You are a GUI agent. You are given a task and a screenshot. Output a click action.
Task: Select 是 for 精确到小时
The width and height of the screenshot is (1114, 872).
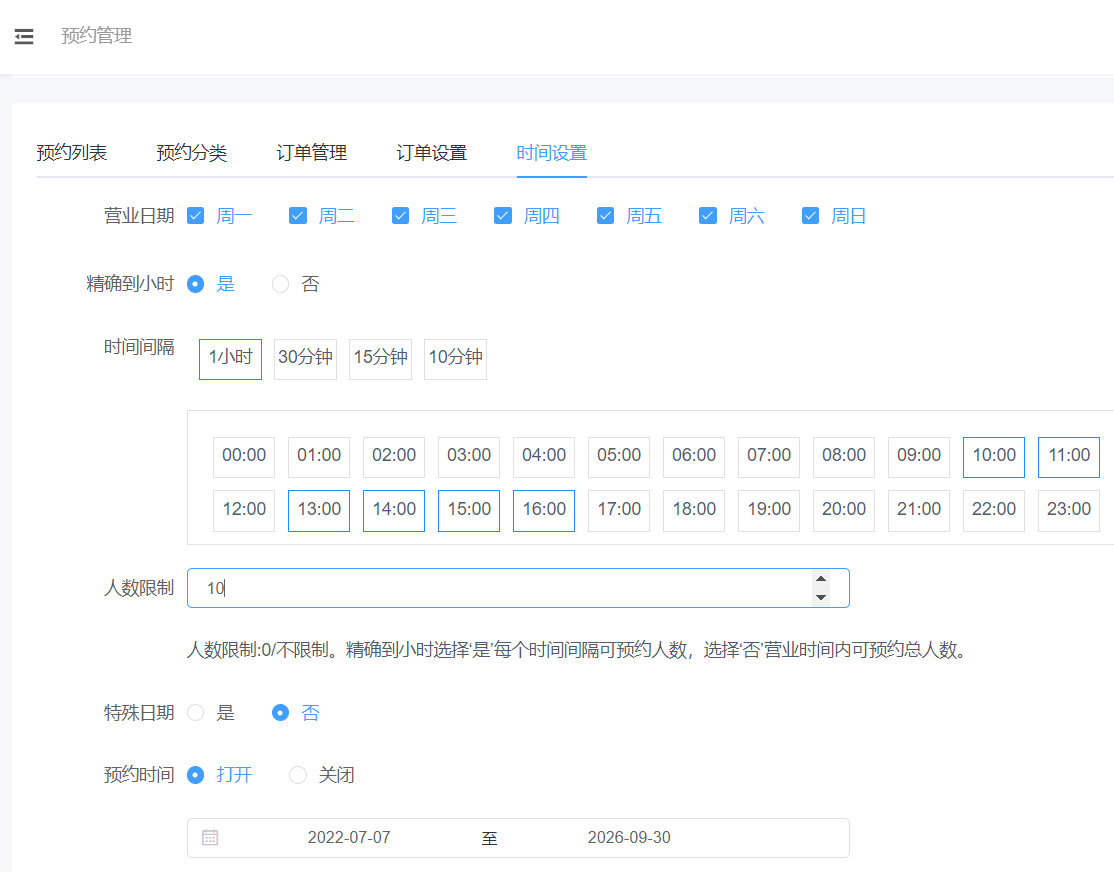click(195, 284)
